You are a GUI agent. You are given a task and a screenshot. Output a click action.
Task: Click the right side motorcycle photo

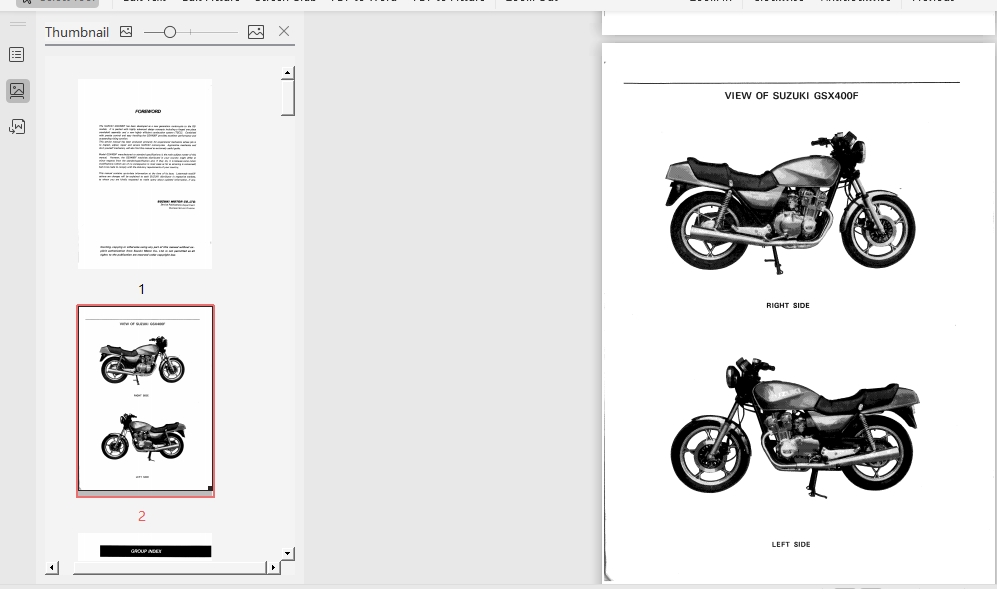790,202
